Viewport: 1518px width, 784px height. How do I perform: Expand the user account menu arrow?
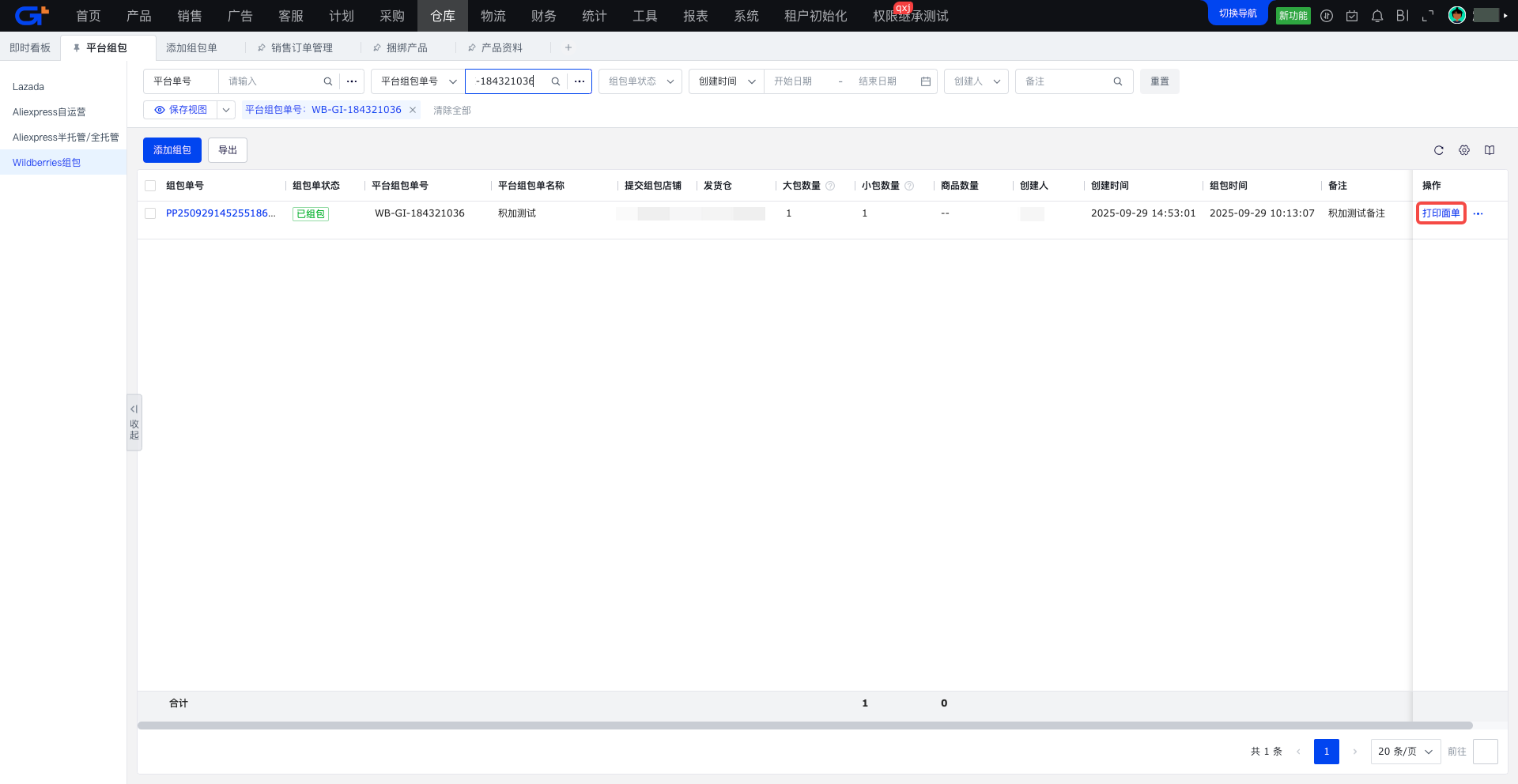(1505, 16)
